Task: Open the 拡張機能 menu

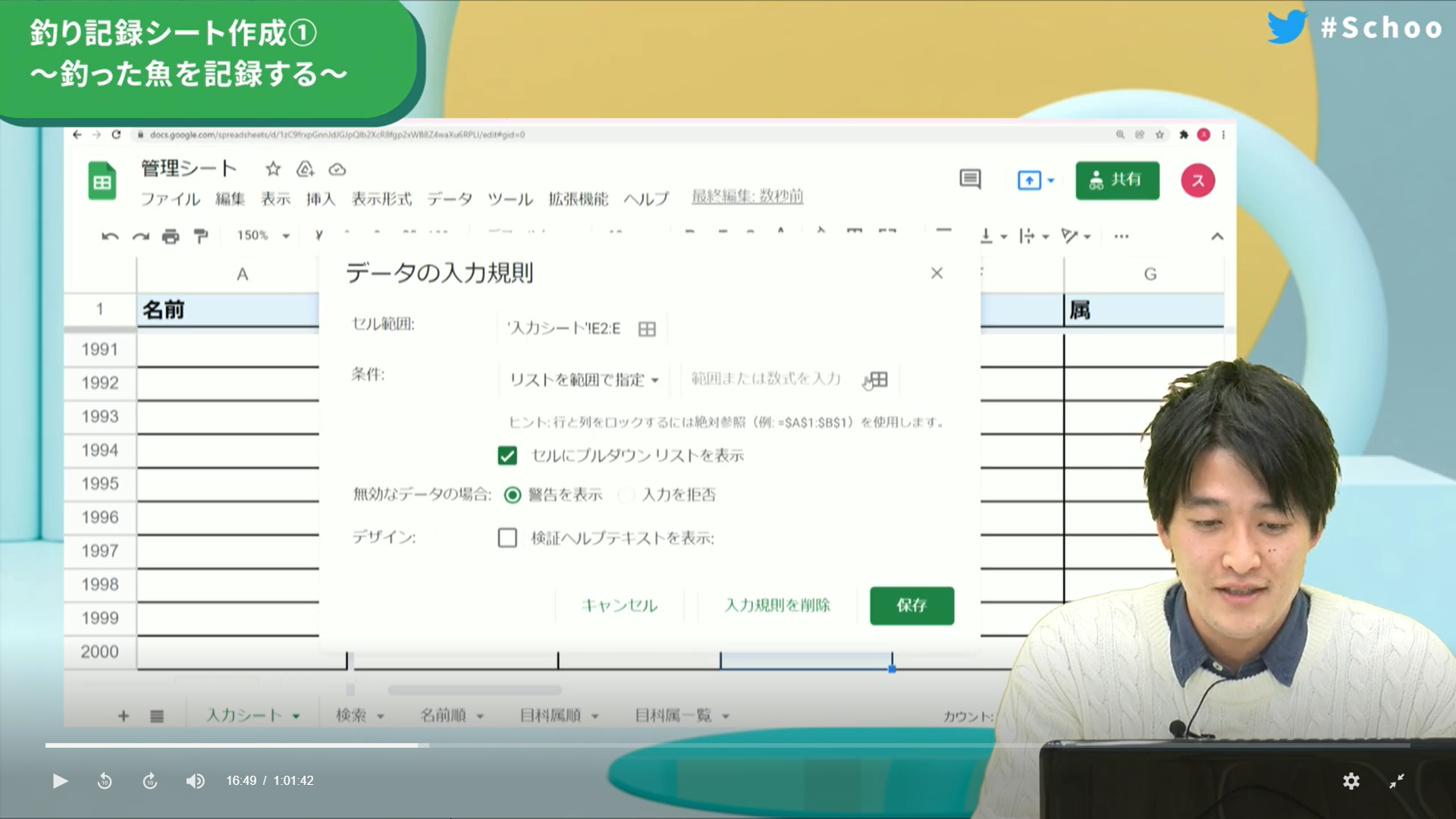Action: coord(579,199)
